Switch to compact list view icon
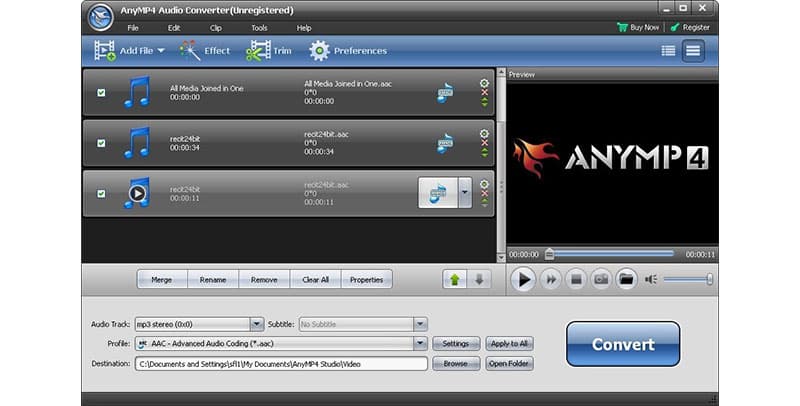Viewport: 800px width, 406px height. point(693,50)
